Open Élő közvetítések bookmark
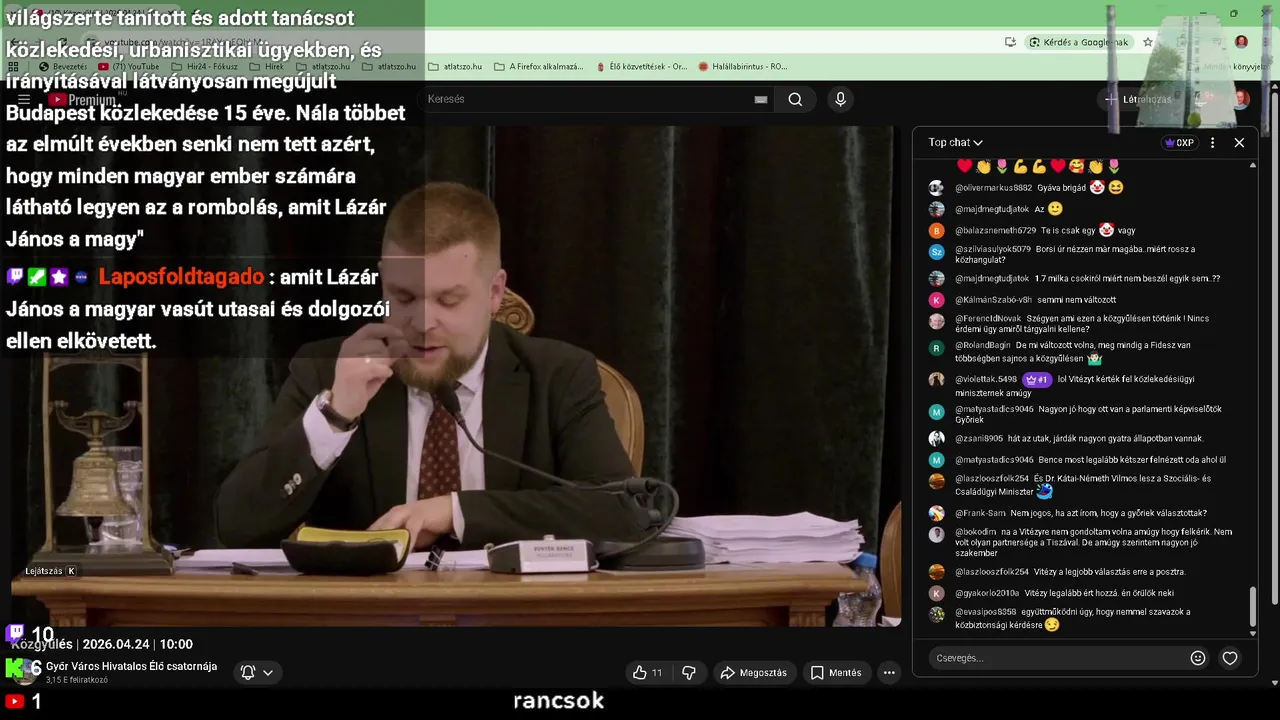The width and height of the screenshot is (1280, 720). [x=641, y=67]
